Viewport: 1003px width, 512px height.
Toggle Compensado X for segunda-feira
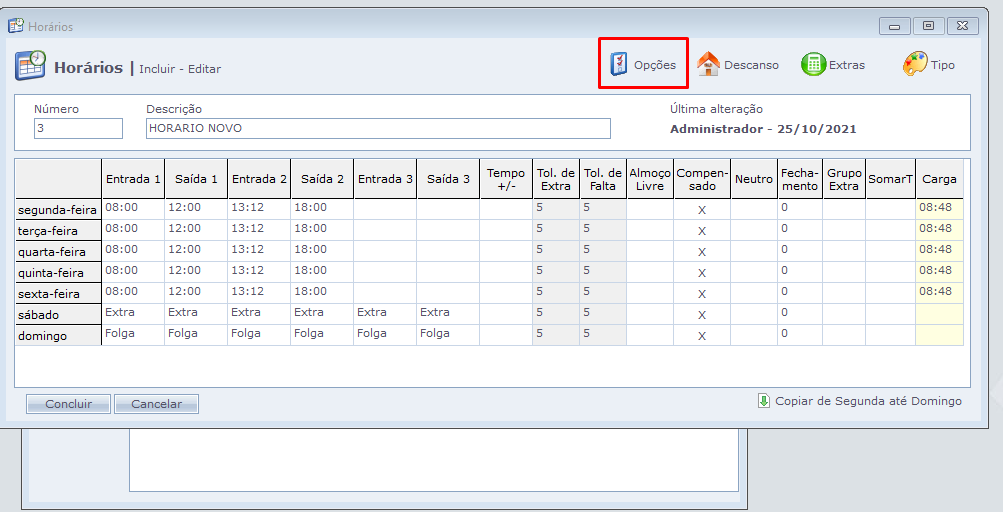click(702, 210)
